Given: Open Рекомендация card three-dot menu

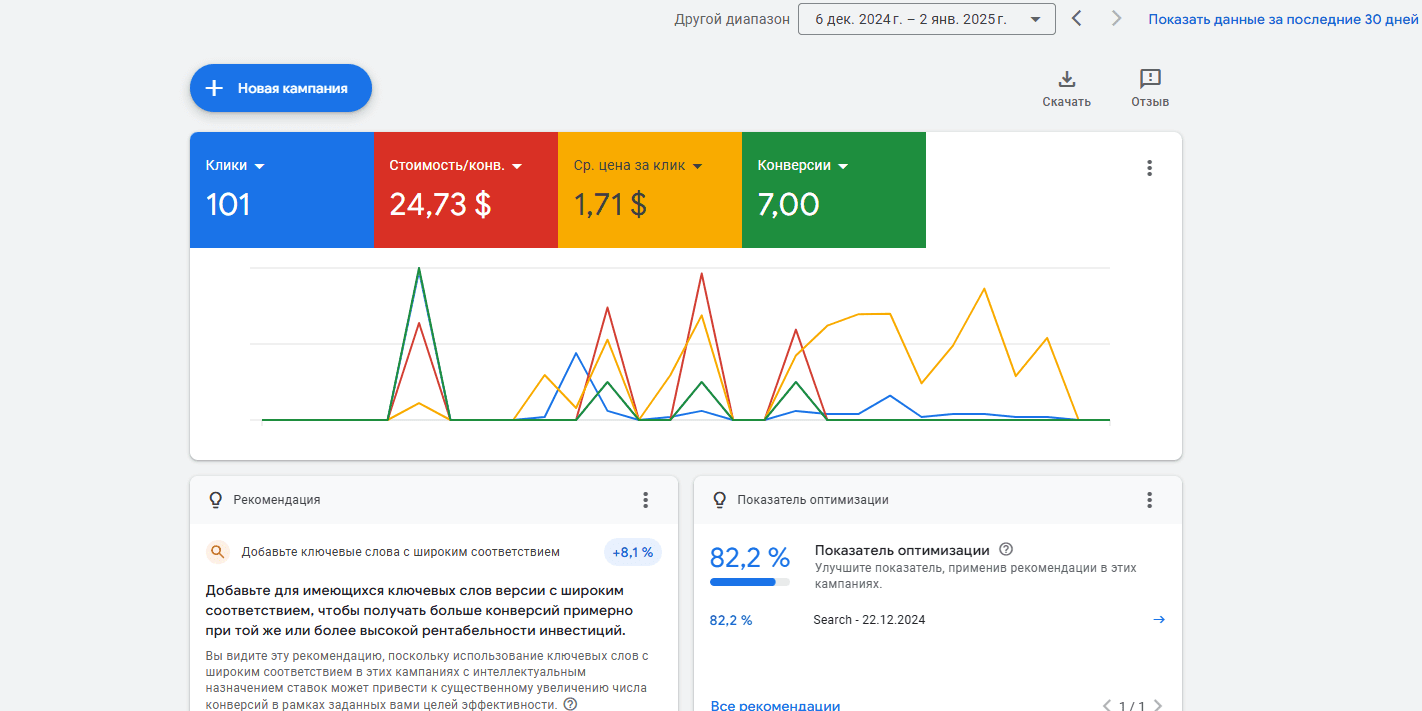Looking at the screenshot, I should pos(645,500).
